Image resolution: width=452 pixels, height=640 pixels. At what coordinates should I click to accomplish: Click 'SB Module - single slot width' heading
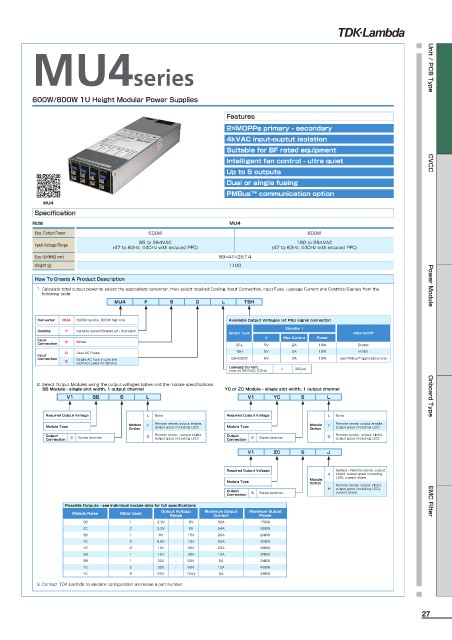[x=93, y=389]
